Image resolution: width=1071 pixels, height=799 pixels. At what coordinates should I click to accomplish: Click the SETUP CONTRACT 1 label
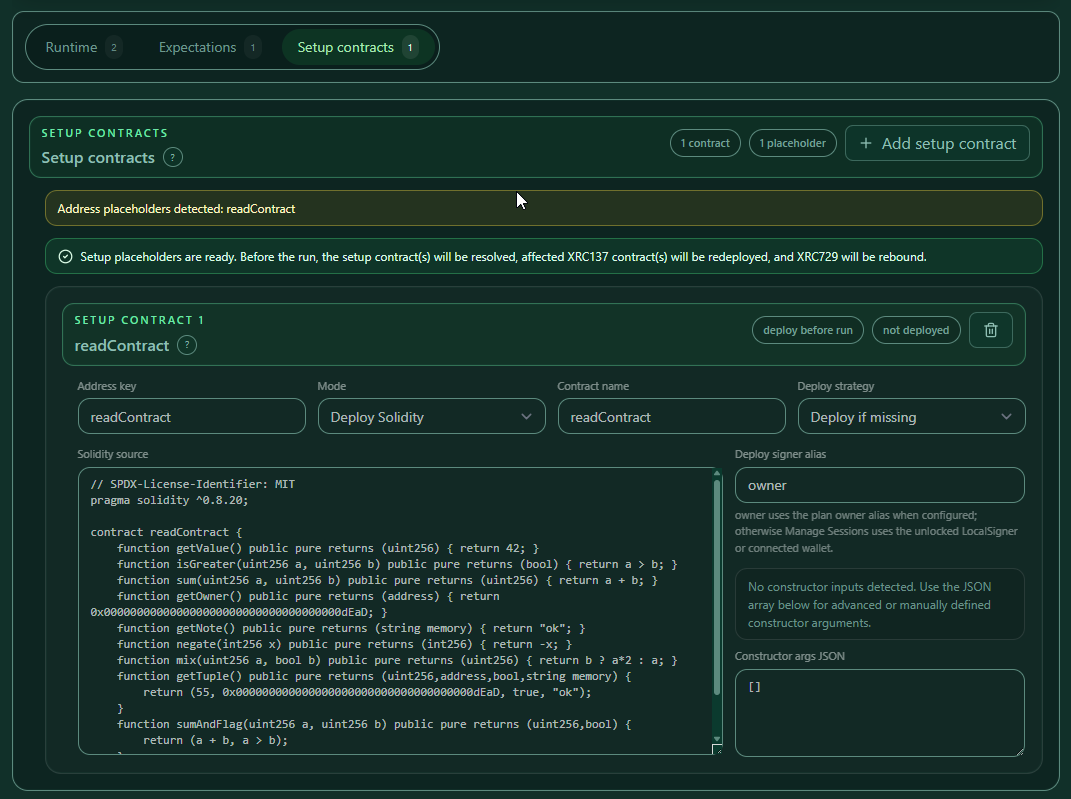tap(139, 320)
